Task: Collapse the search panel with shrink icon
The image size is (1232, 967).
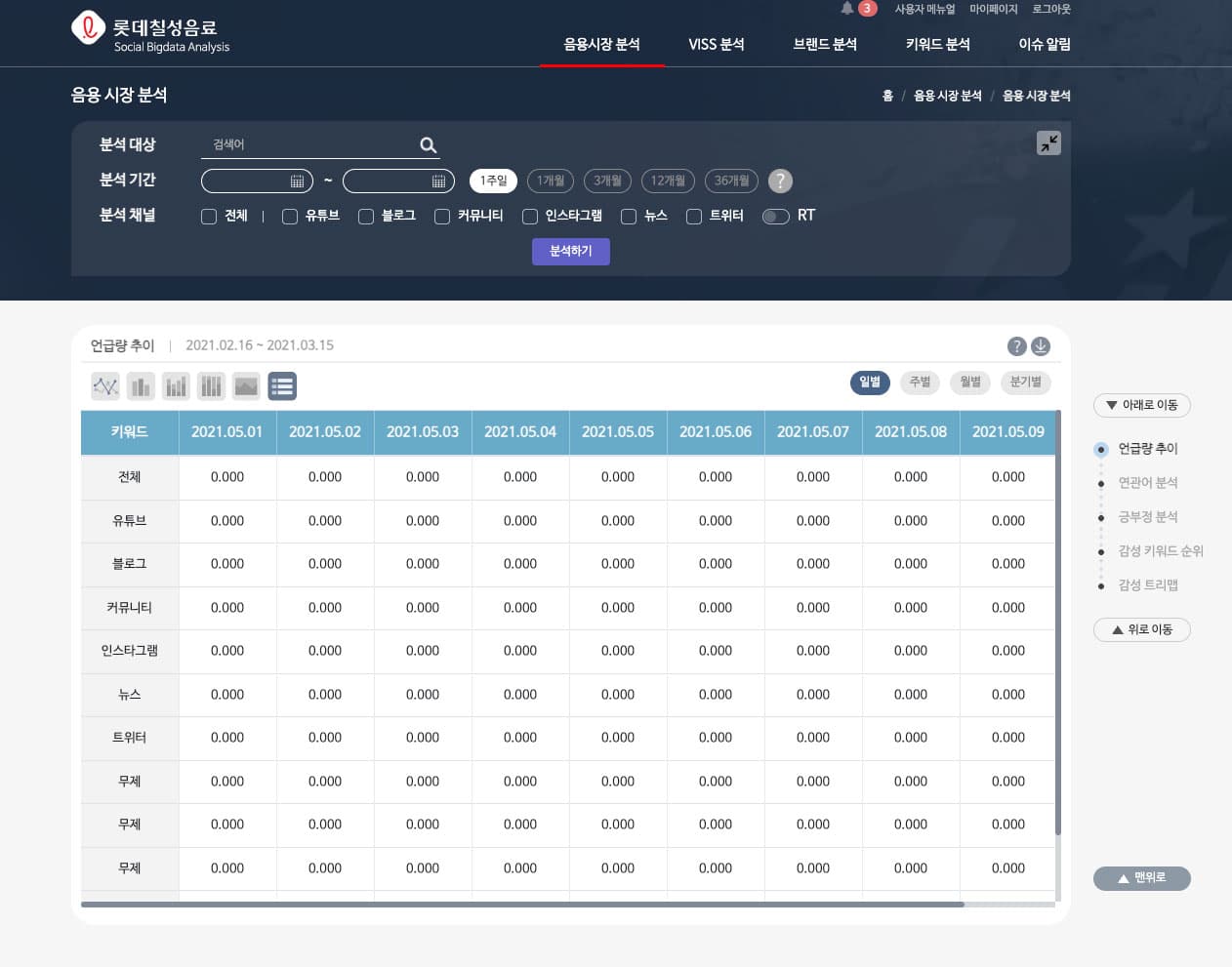Action: tap(1048, 143)
